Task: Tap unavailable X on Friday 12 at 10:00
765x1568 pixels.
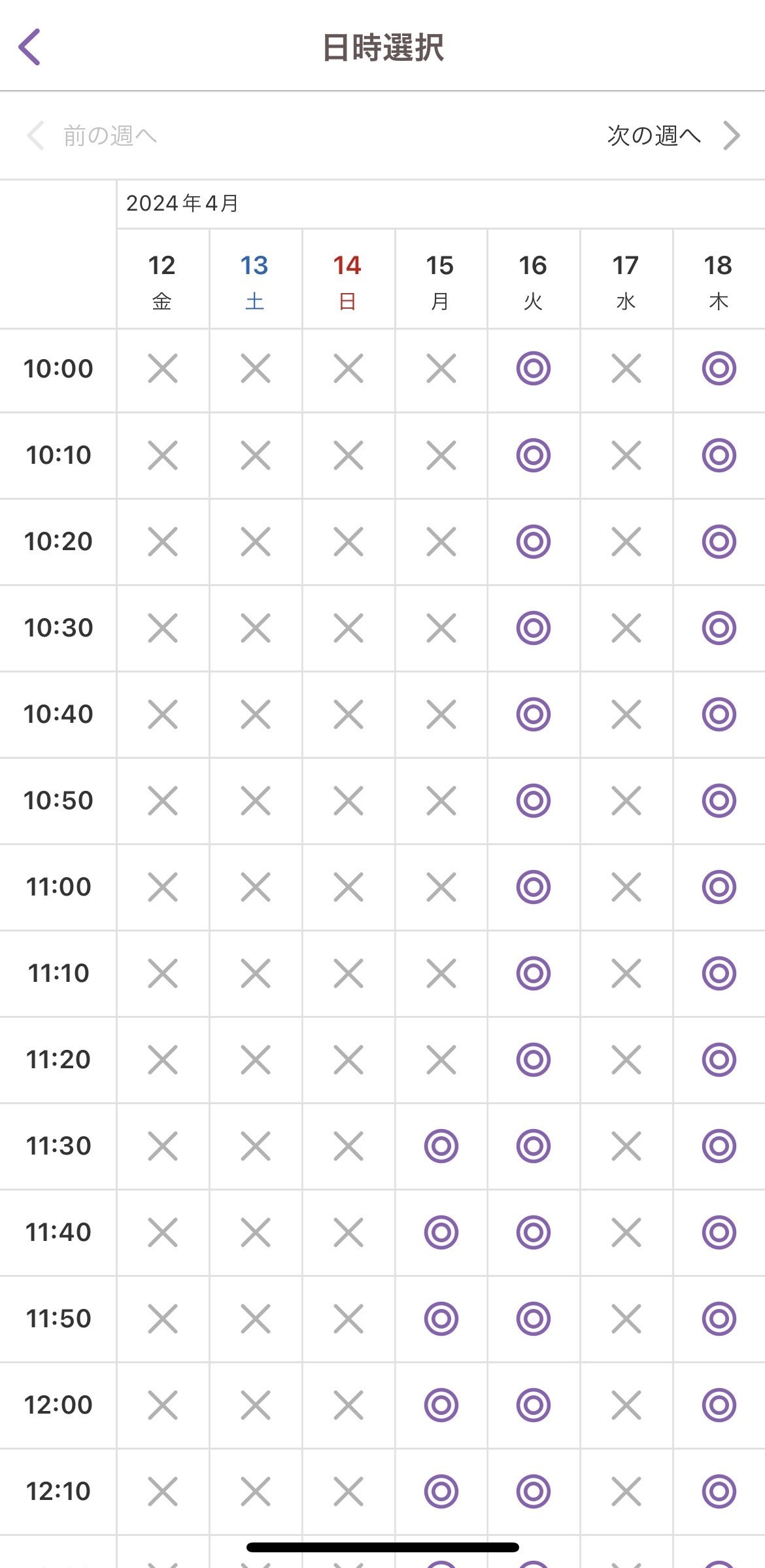Action: click(x=162, y=368)
